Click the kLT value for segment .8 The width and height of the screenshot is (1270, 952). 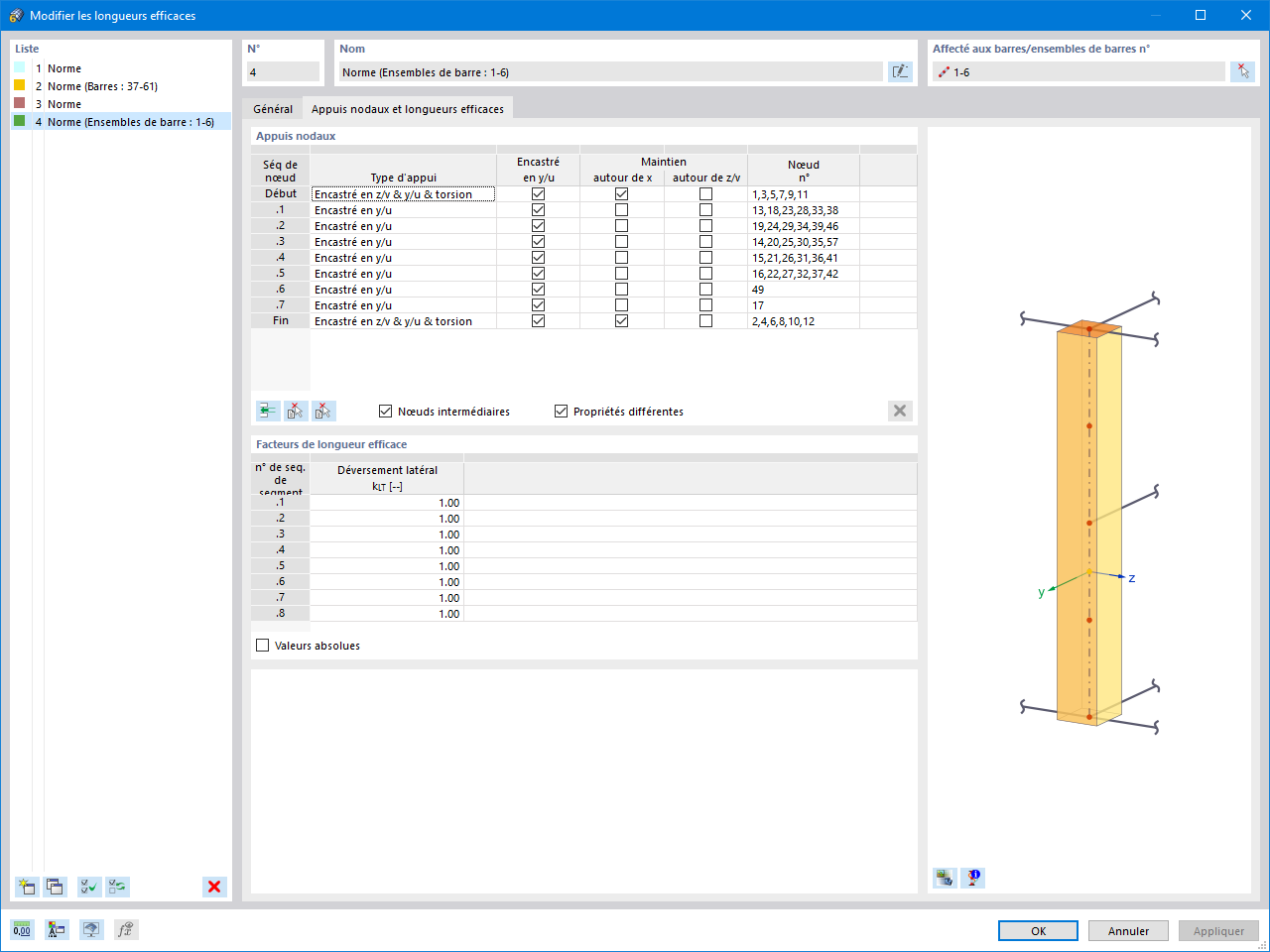tap(387, 614)
